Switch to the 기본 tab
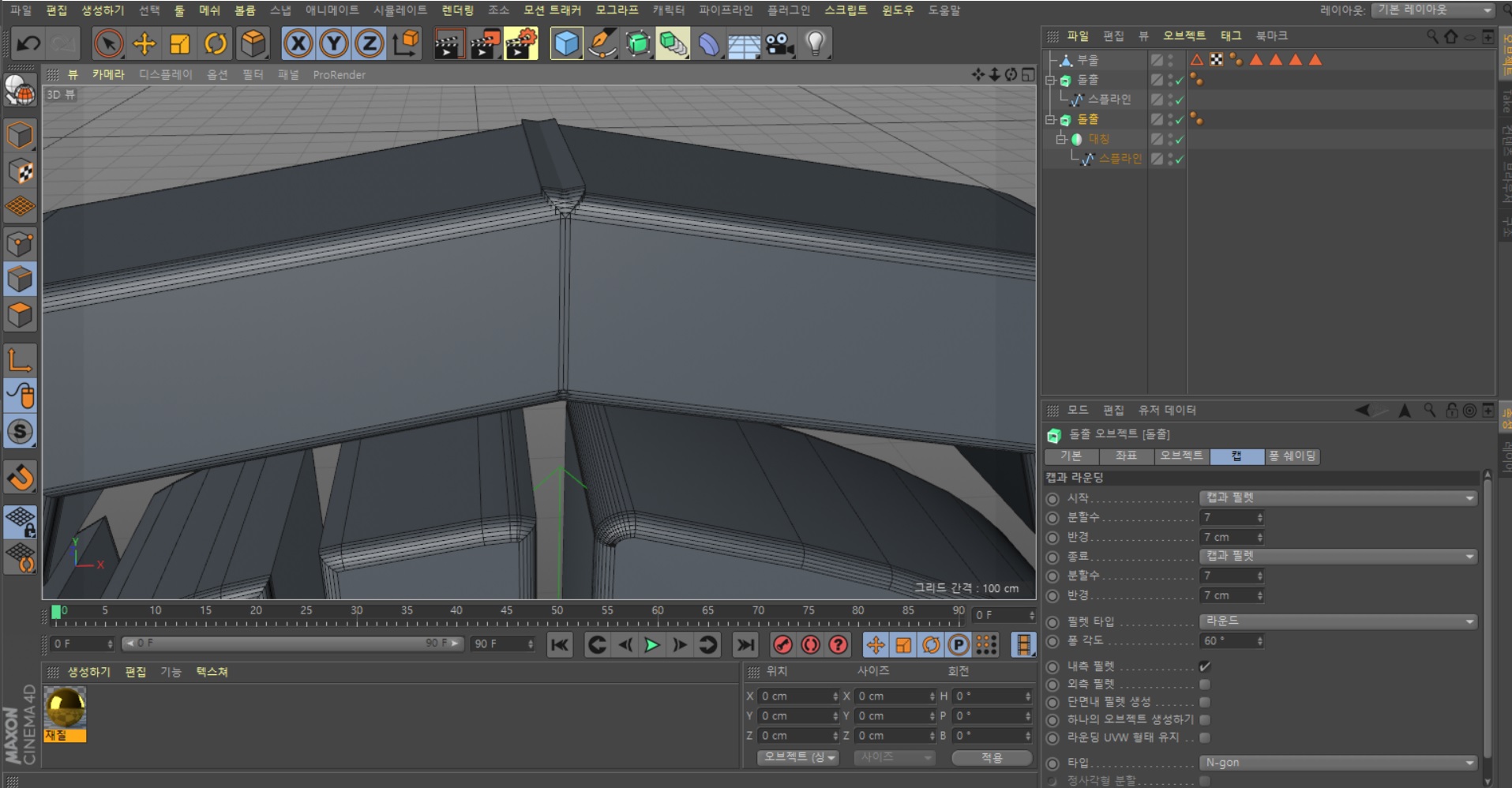1512x788 pixels. [1071, 456]
